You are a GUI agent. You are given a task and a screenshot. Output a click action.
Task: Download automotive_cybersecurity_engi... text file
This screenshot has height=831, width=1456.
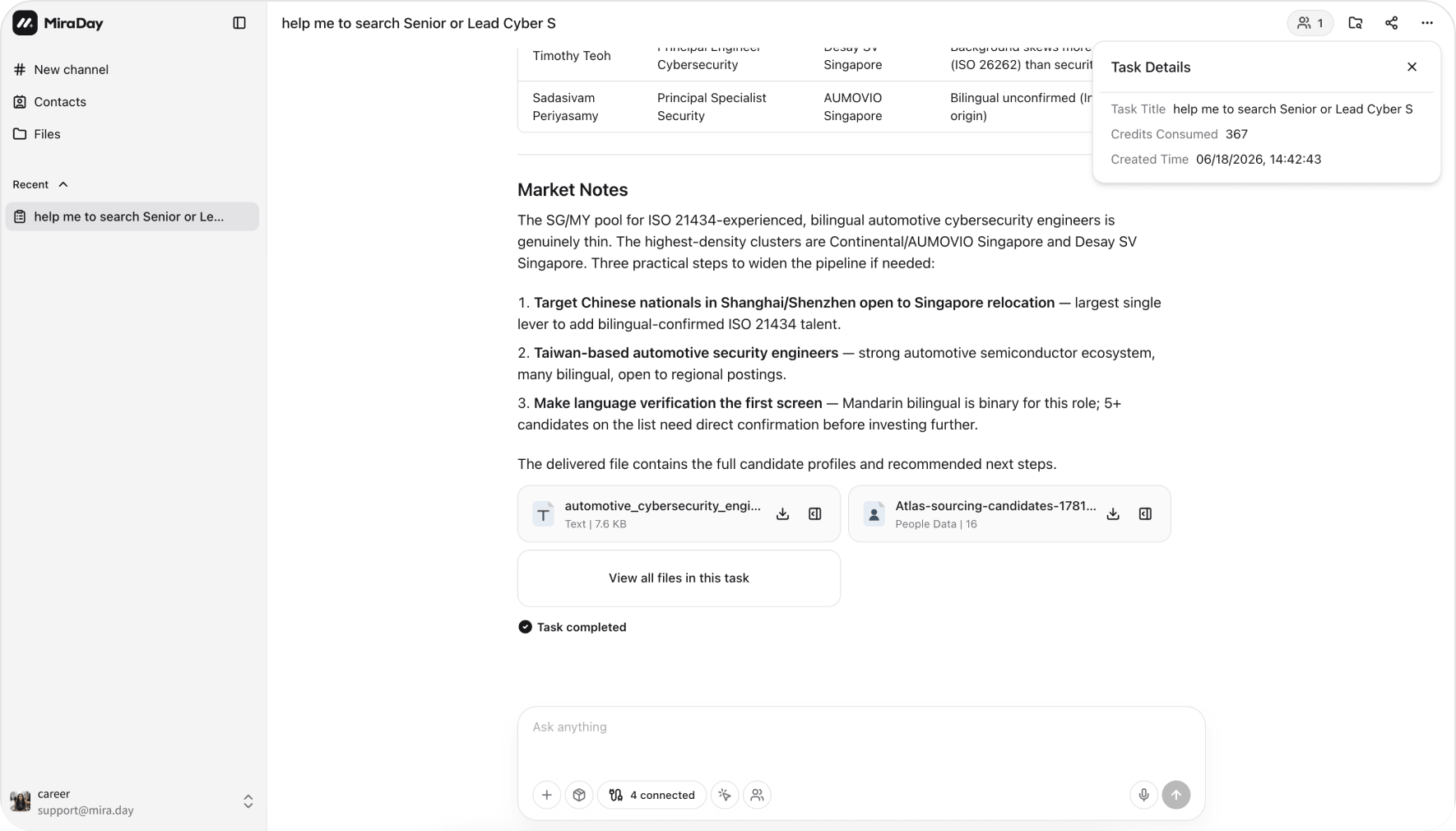(782, 513)
